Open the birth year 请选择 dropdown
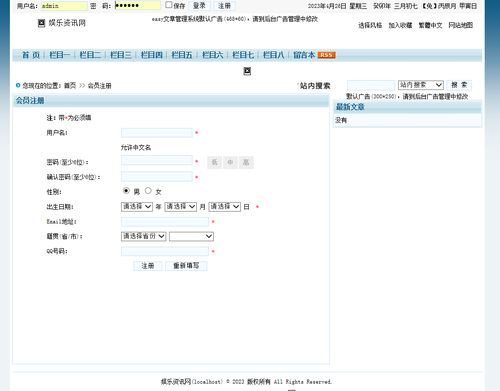 137,207
